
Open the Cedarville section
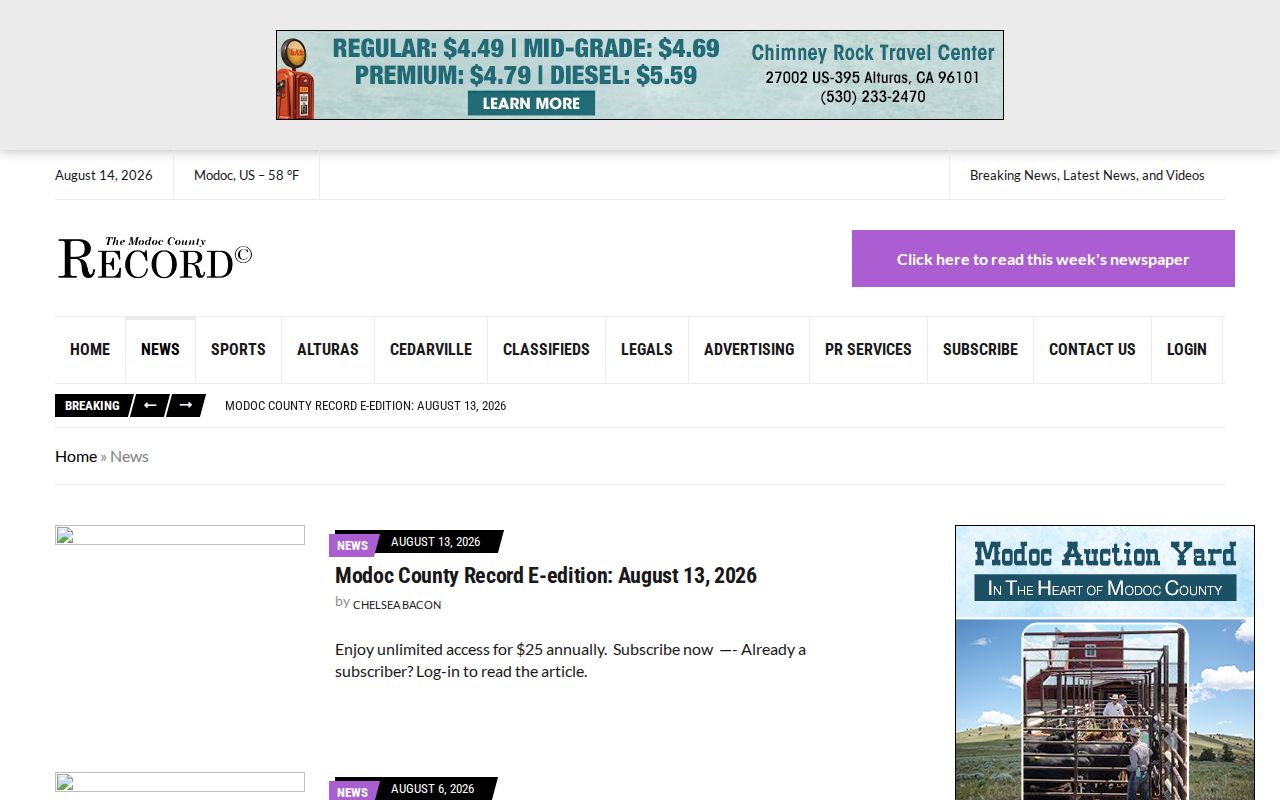click(x=431, y=350)
